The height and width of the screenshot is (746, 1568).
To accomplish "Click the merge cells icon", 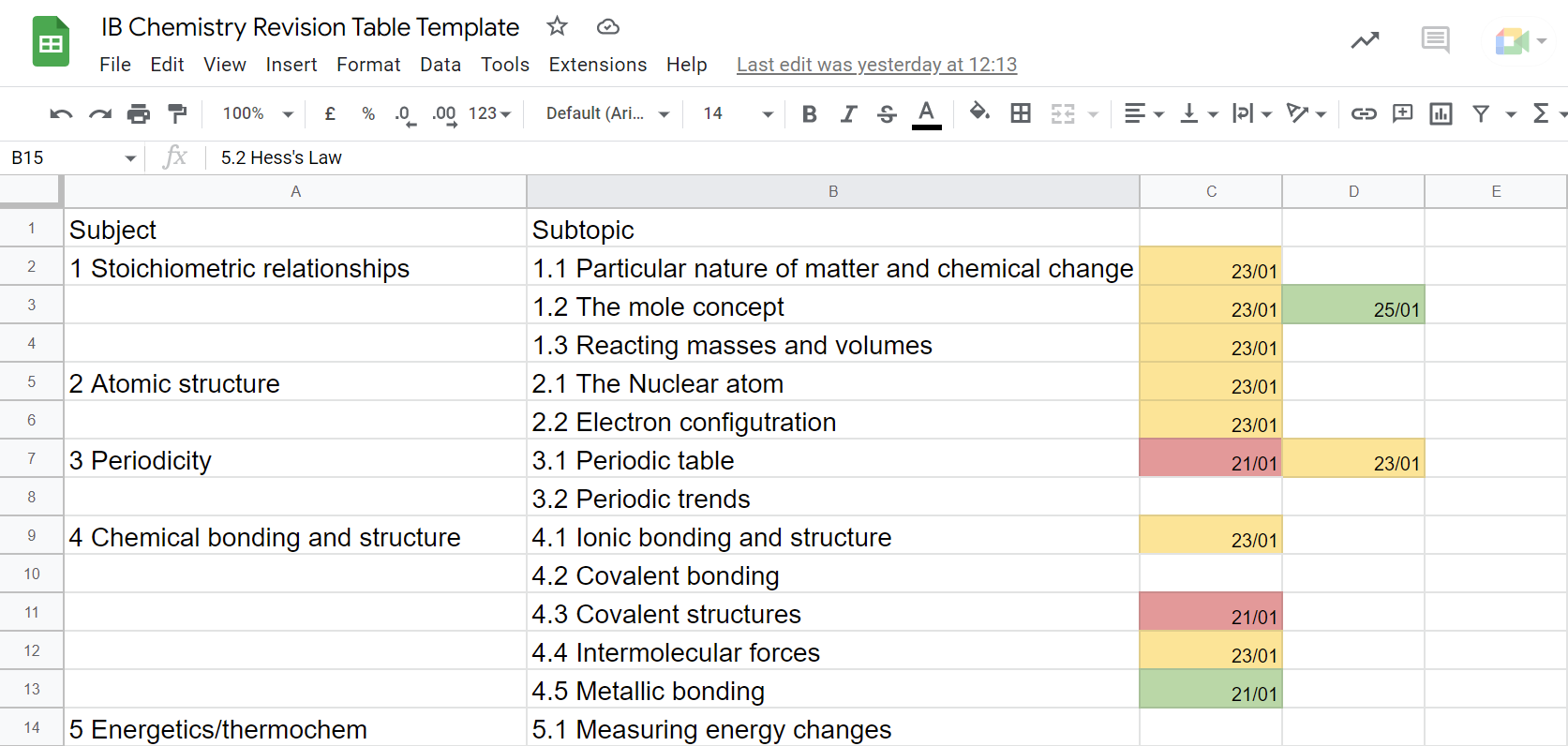I will coord(1063,114).
